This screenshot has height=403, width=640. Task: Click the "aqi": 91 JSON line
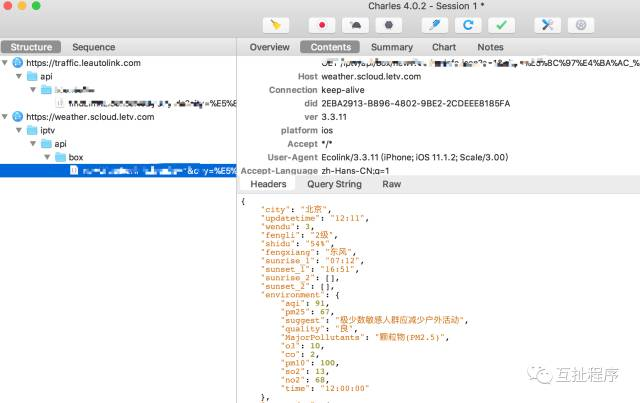point(305,303)
